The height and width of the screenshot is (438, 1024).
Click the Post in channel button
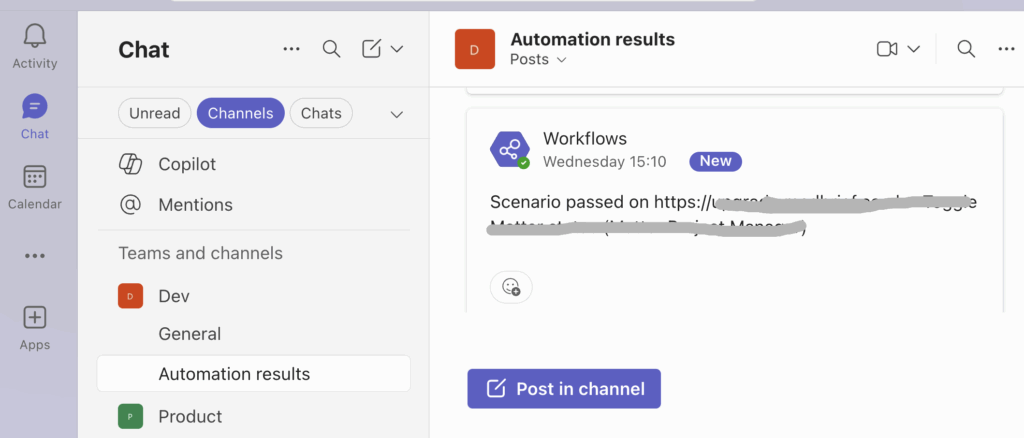tap(564, 389)
